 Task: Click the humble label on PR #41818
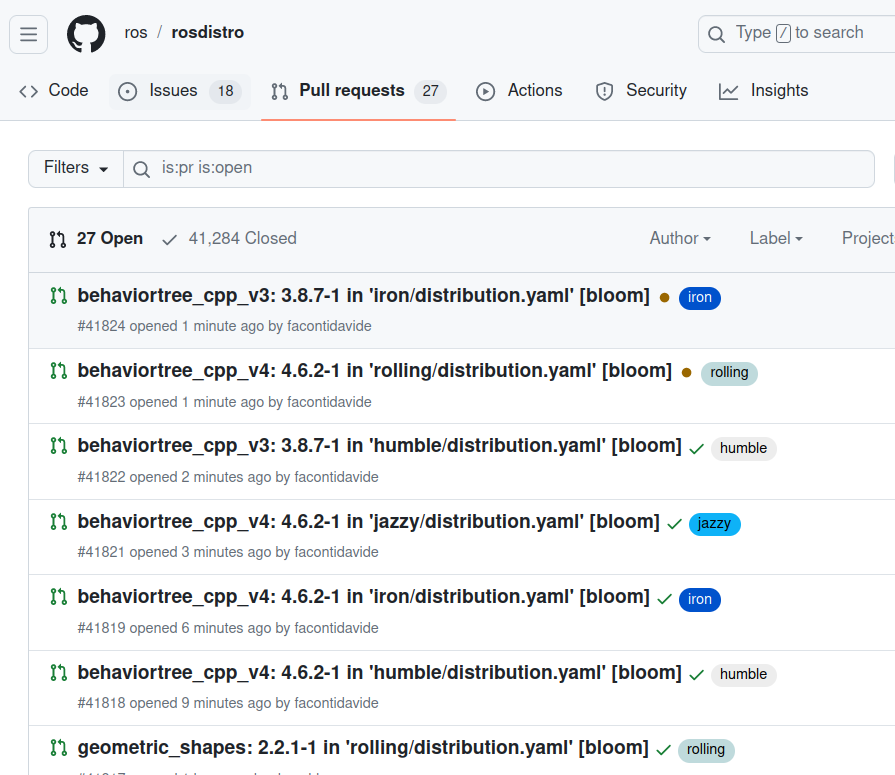click(x=744, y=675)
